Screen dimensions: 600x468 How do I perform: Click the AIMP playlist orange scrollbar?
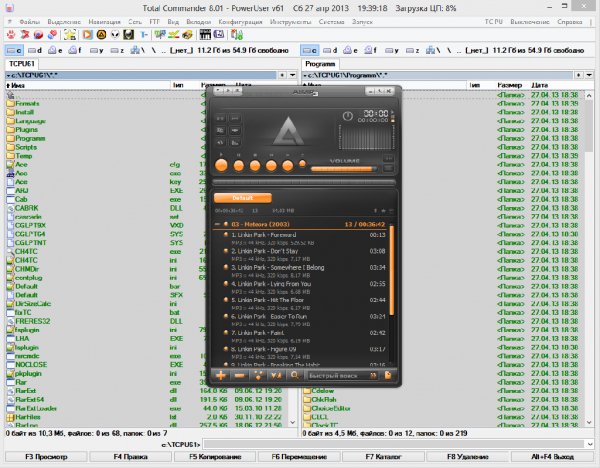tap(391, 270)
